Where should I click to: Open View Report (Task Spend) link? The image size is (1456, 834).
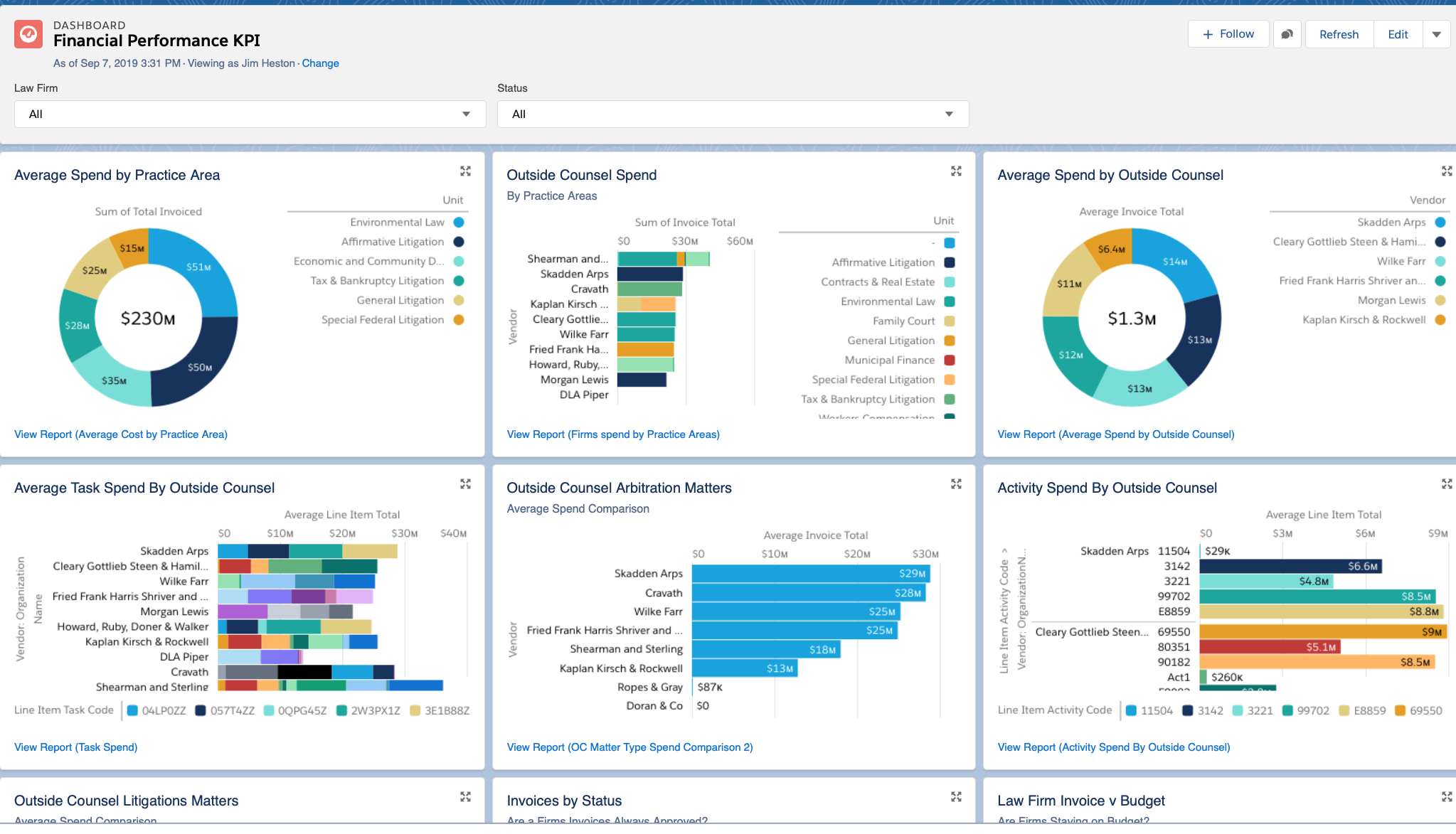(x=75, y=747)
